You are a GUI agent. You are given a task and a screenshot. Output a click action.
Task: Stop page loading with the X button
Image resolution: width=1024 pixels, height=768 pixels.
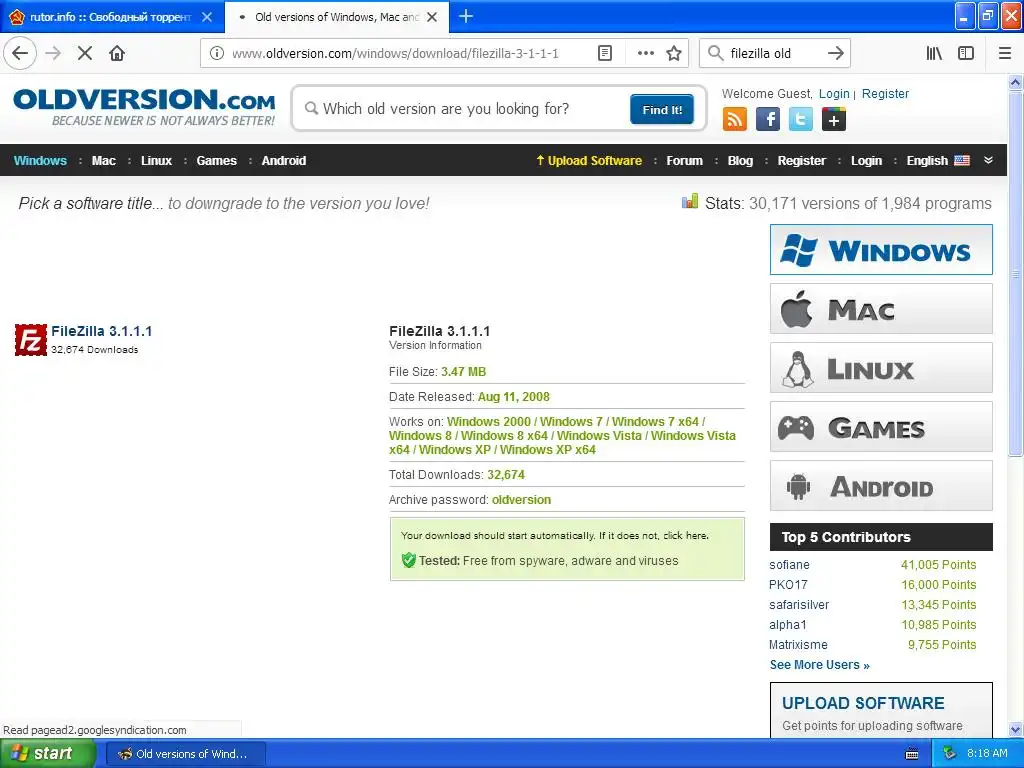85,53
